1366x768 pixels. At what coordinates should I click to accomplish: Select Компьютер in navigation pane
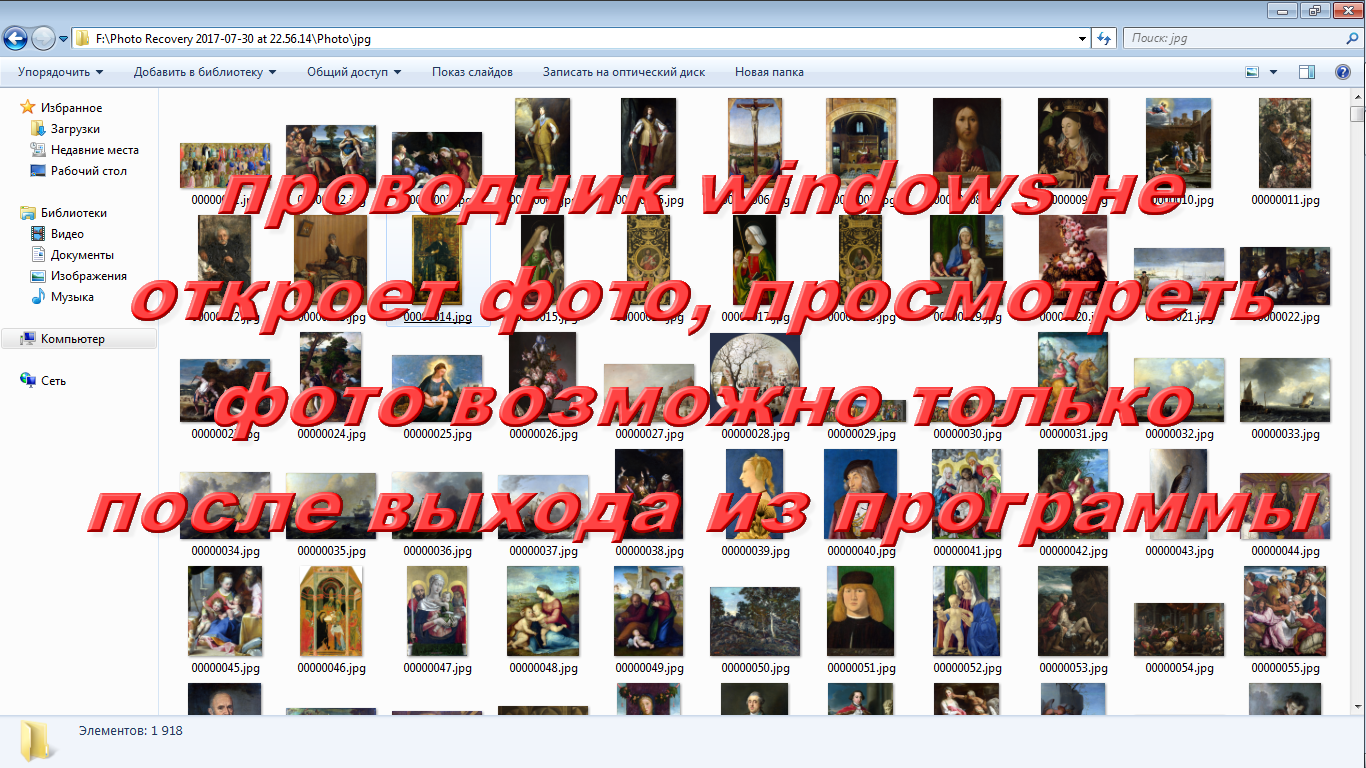[x=72, y=339]
